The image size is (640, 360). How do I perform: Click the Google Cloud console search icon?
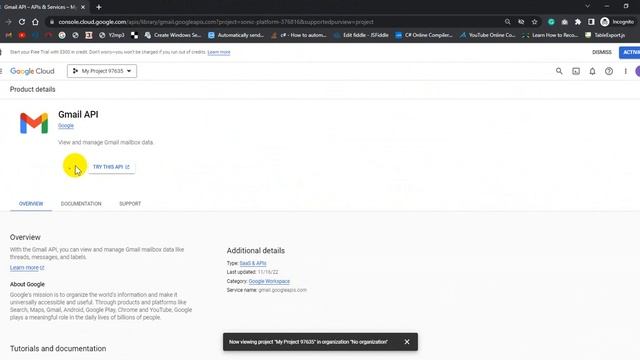tap(559, 71)
